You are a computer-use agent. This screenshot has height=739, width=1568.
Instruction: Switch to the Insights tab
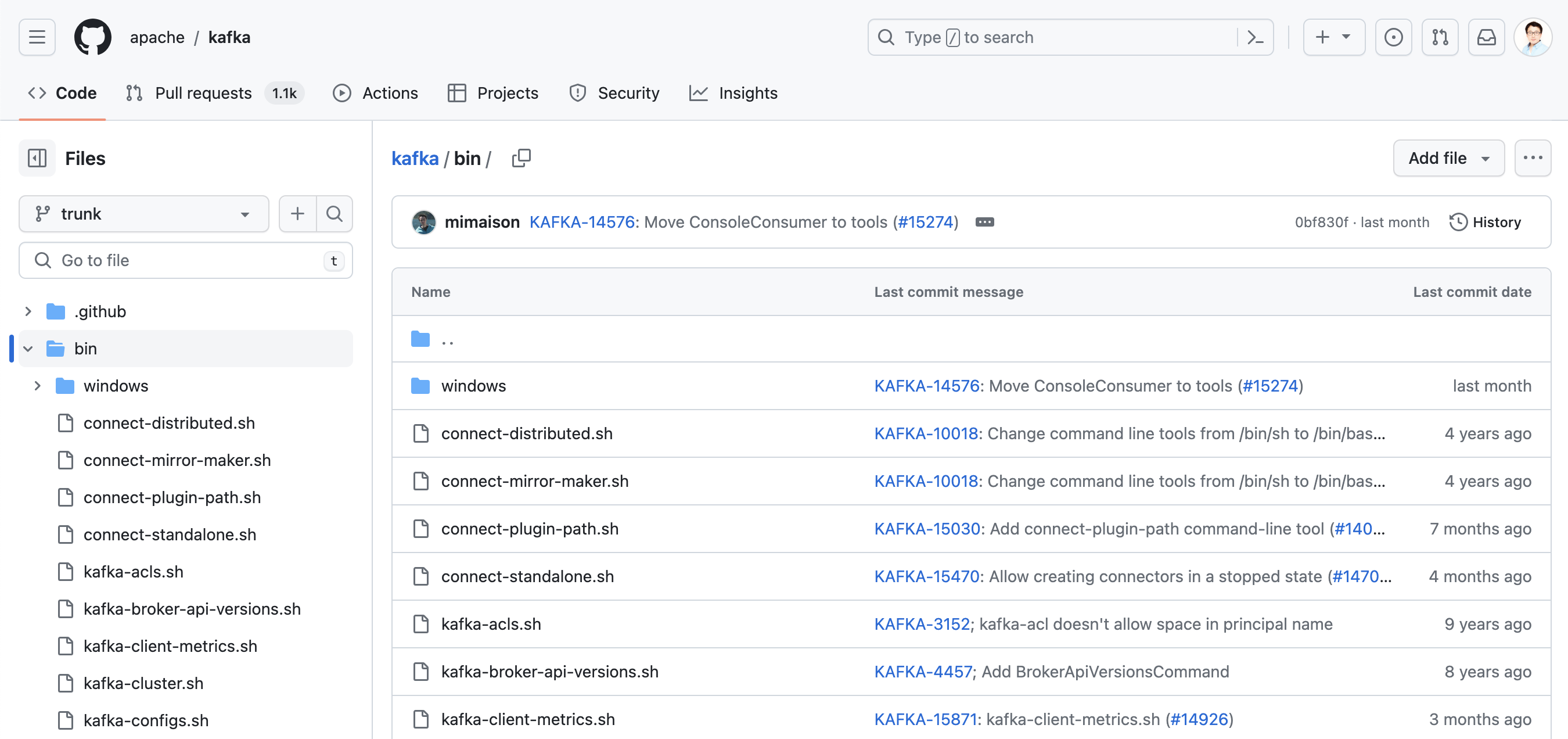tap(733, 93)
